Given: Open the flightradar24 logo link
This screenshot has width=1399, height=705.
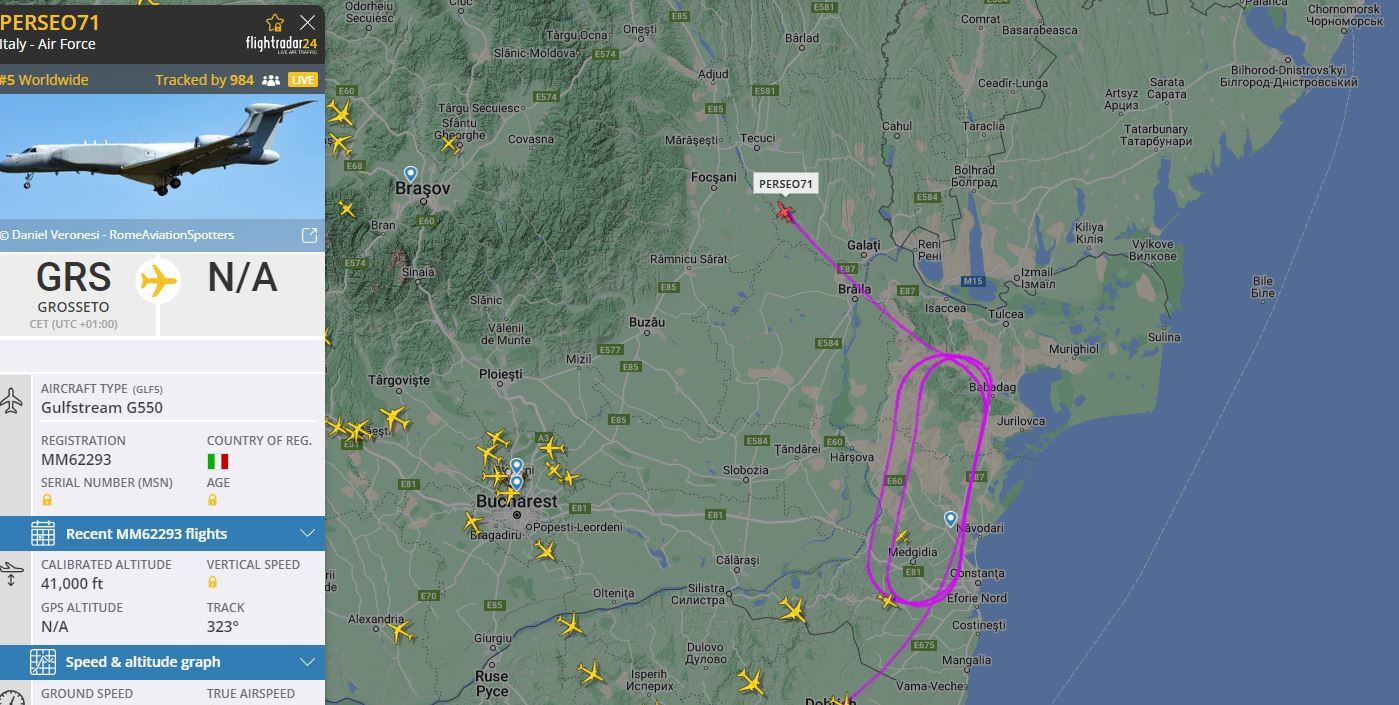Looking at the screenshot, I should pos(281,45).
